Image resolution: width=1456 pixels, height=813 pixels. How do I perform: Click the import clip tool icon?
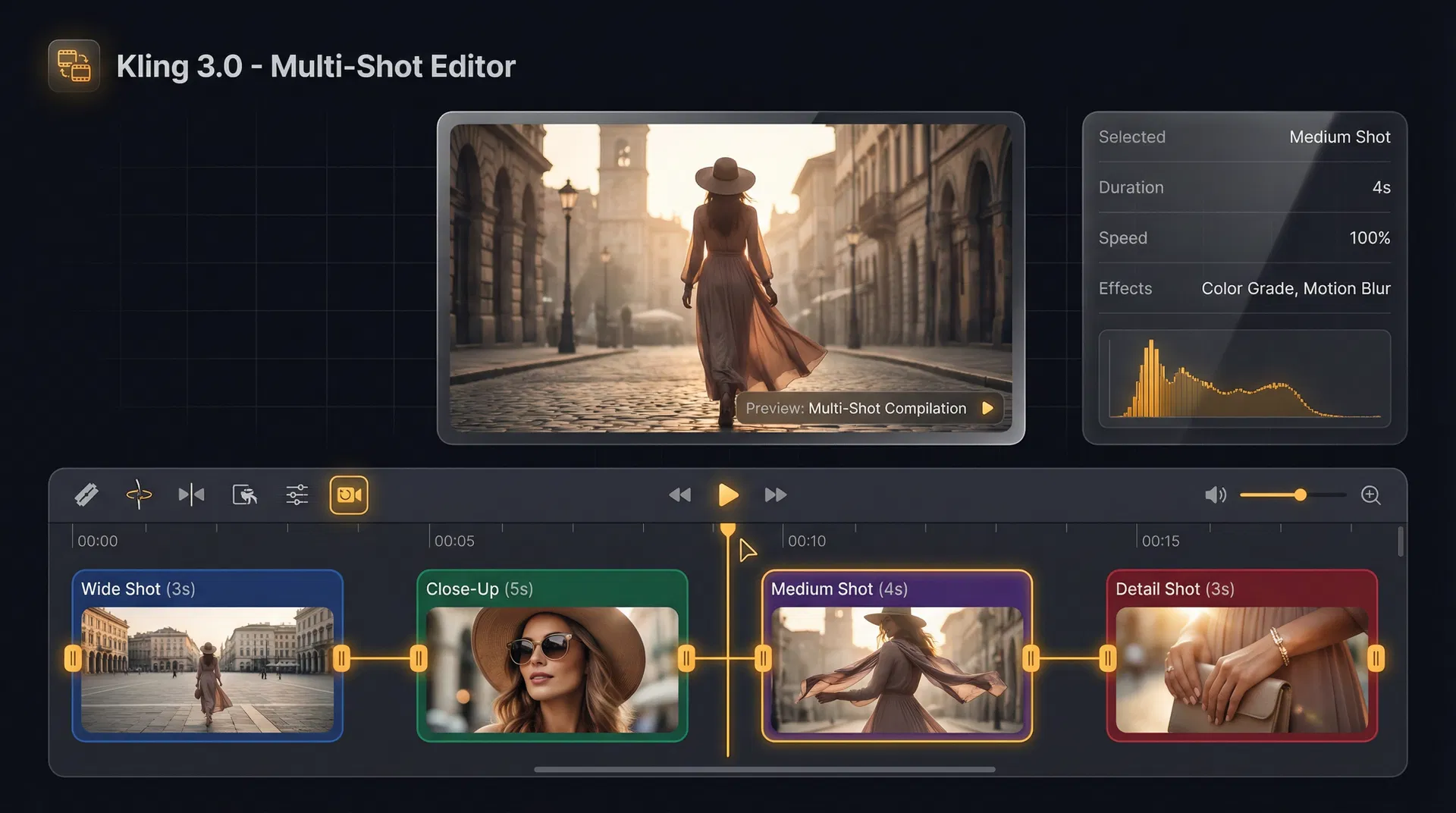pyautogui.click(x=244, y=495)
